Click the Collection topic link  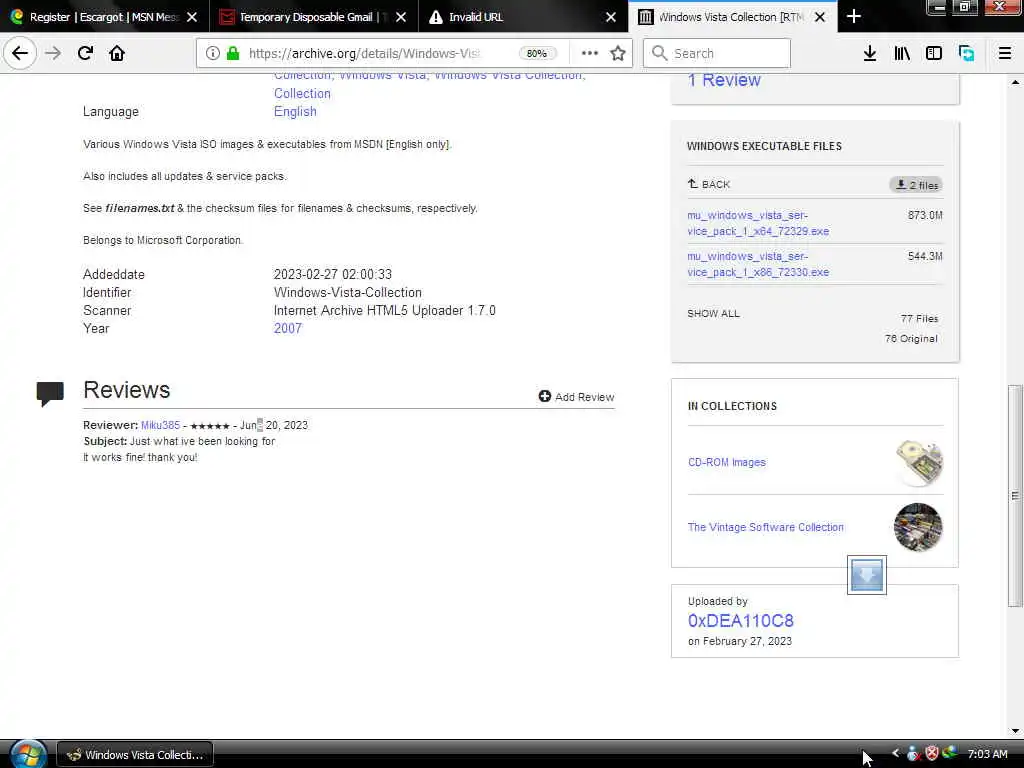point(302,93)
